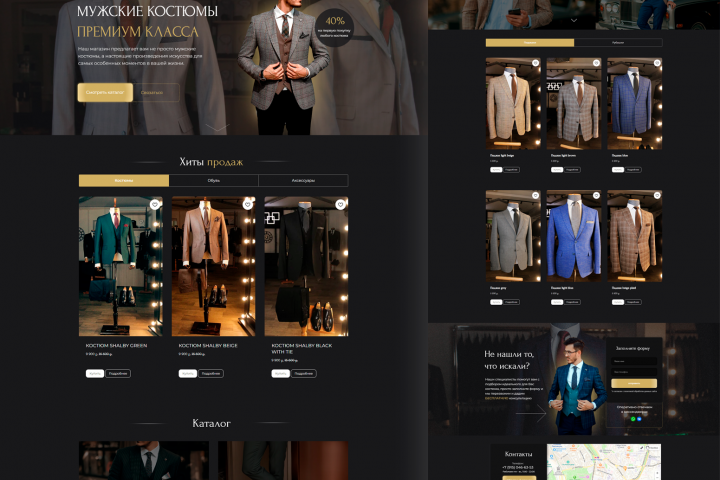Favorite the Shalby Beige suit with heart icon
720x480 pixels.
tap(248, 204)
